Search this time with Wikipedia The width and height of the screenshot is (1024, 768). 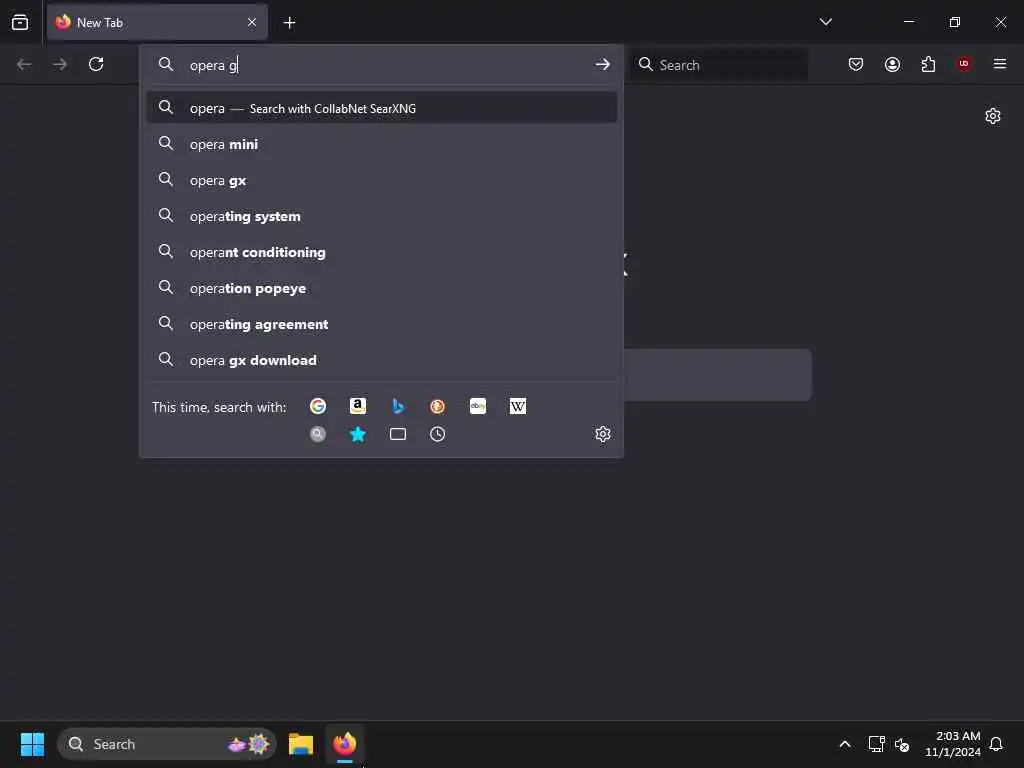coord(518,406)
